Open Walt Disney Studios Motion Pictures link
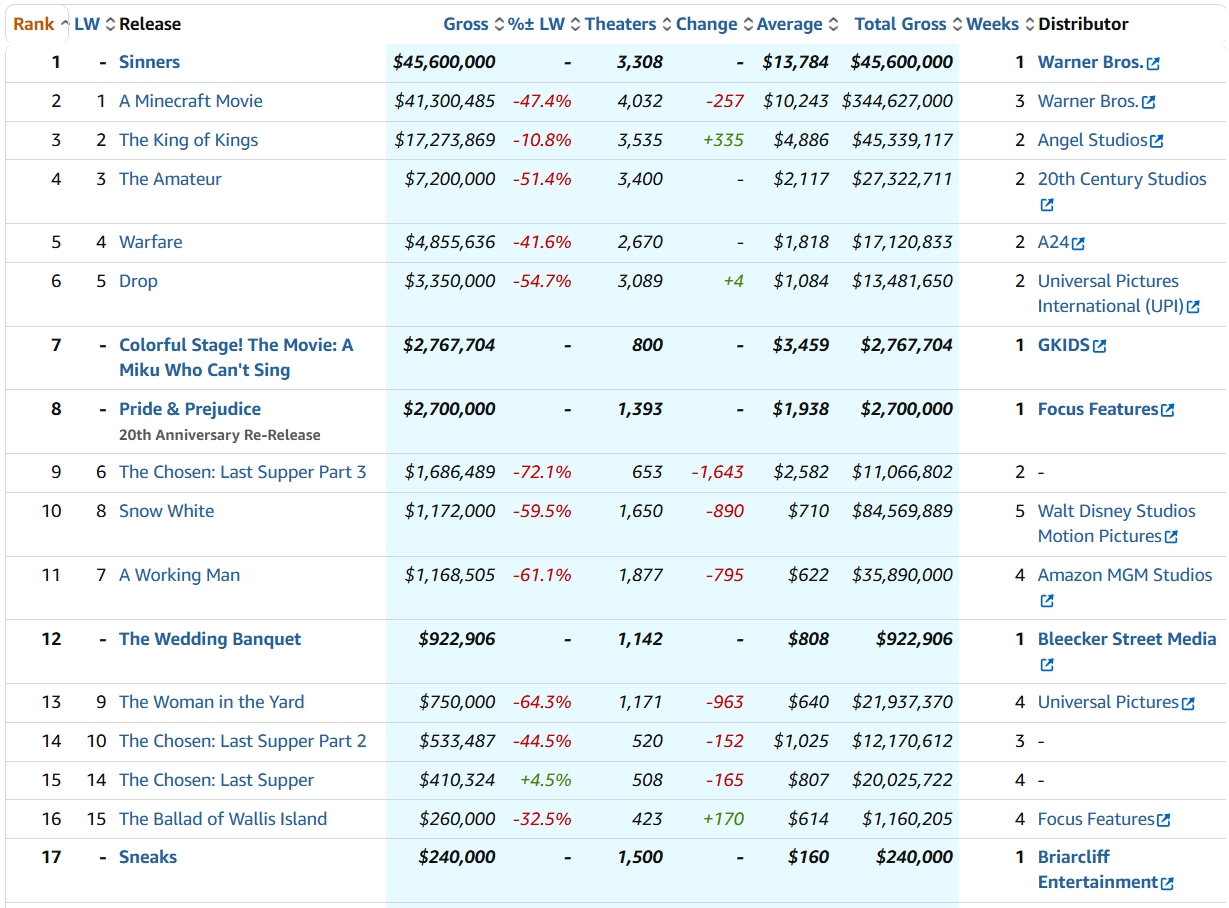1229x908 pixels. [1117, 523]
